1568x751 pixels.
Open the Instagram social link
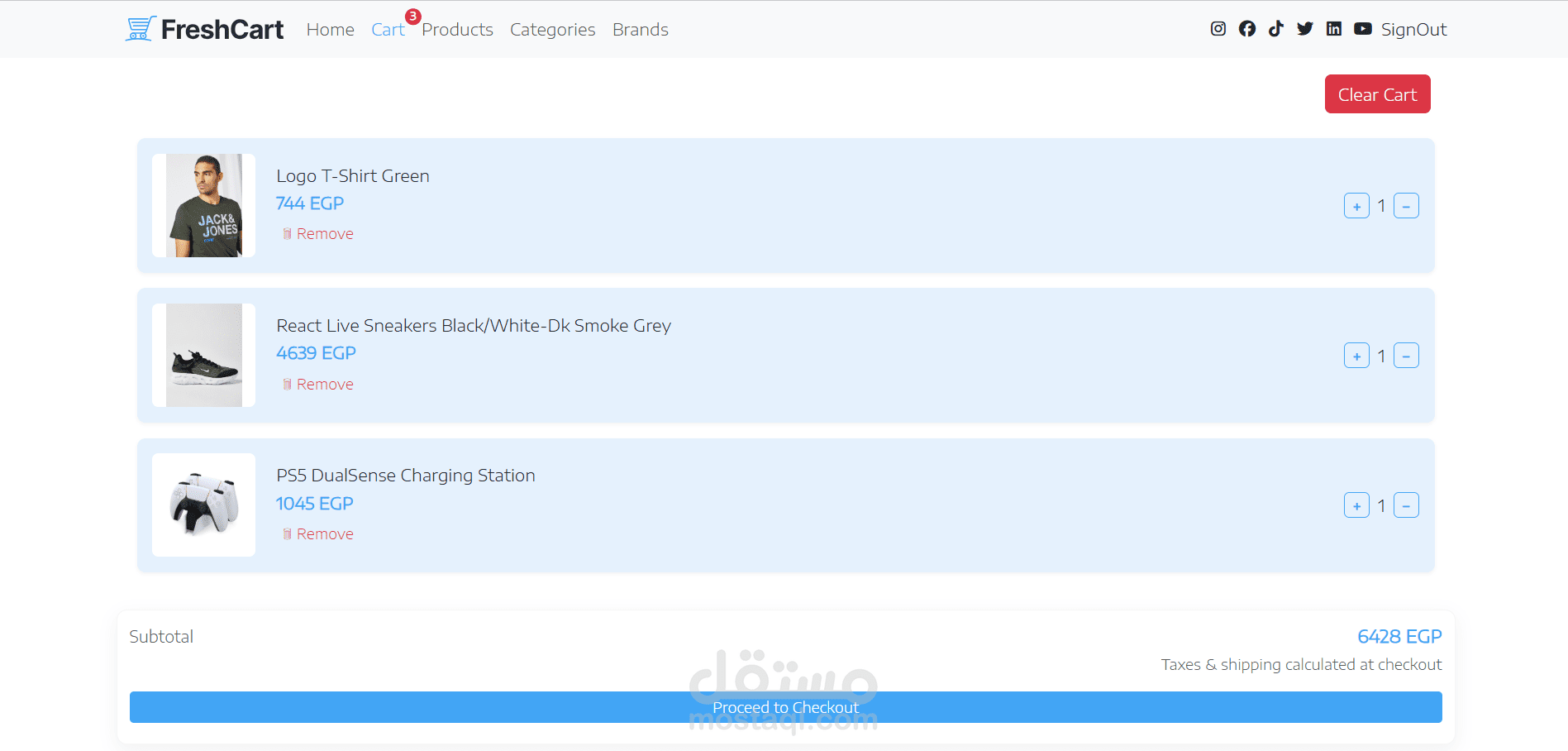[x=1218, y=29]
